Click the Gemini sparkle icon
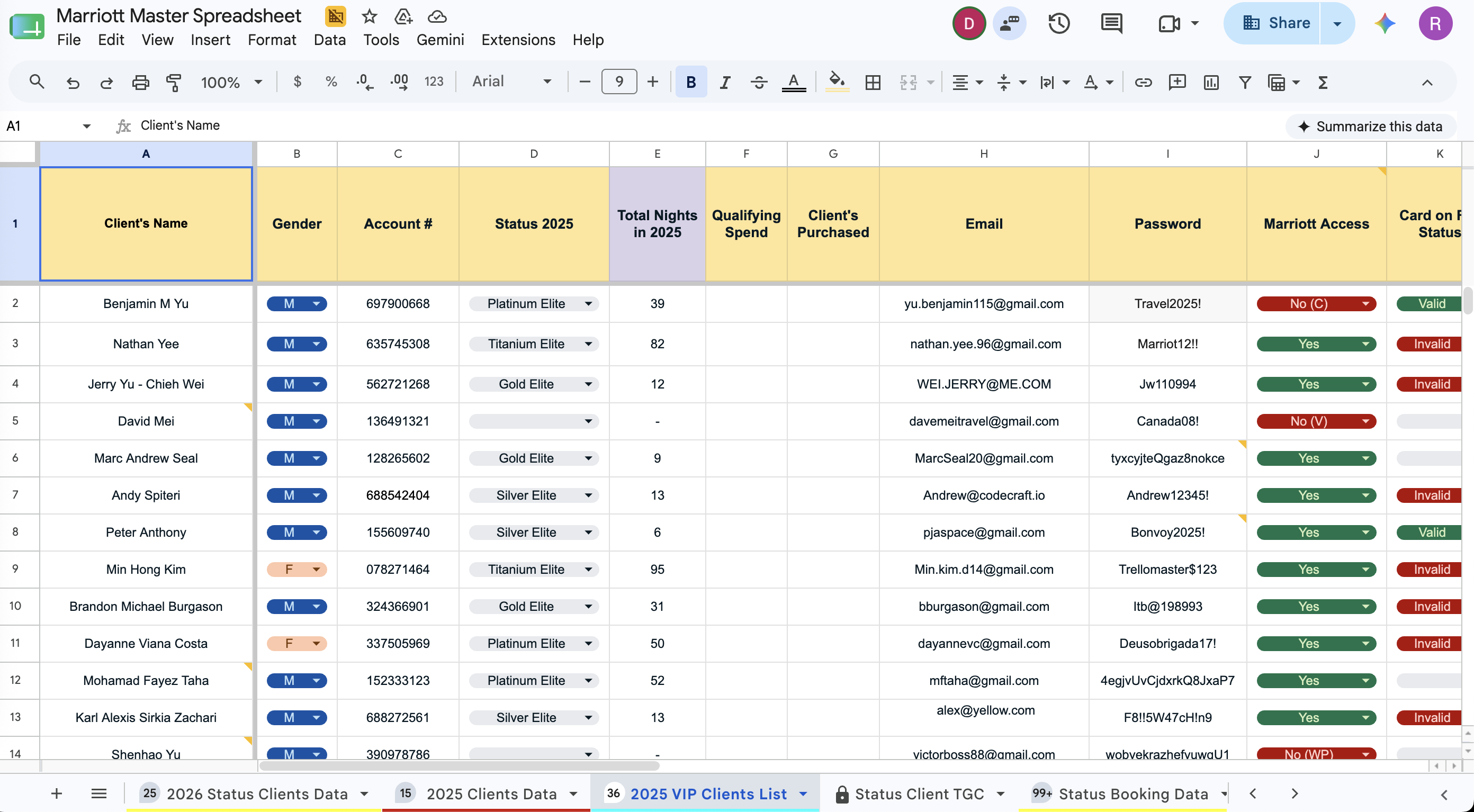The image size is (1474, 812). pyautogui.click(x=1385, y=23)
